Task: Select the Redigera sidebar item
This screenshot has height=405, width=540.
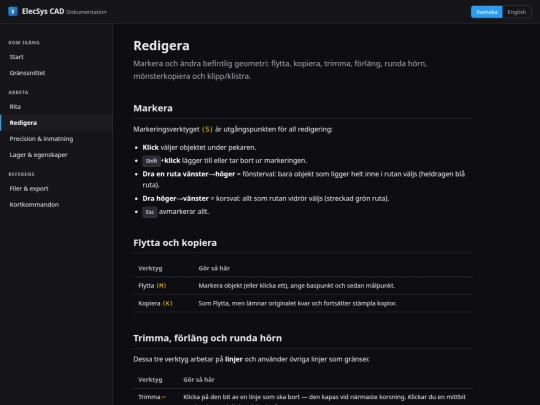Action: [x=56, y=123]
